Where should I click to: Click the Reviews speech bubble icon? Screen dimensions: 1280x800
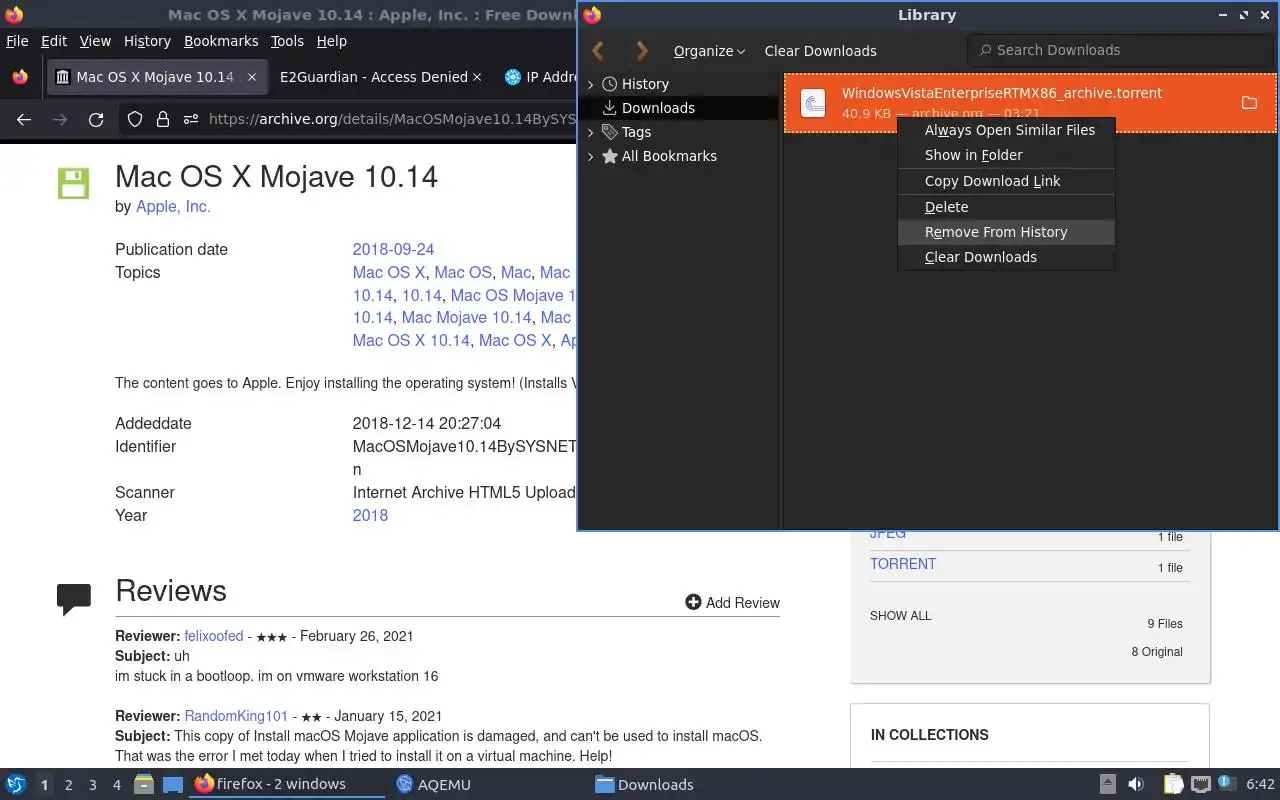(x=74, y=598)
